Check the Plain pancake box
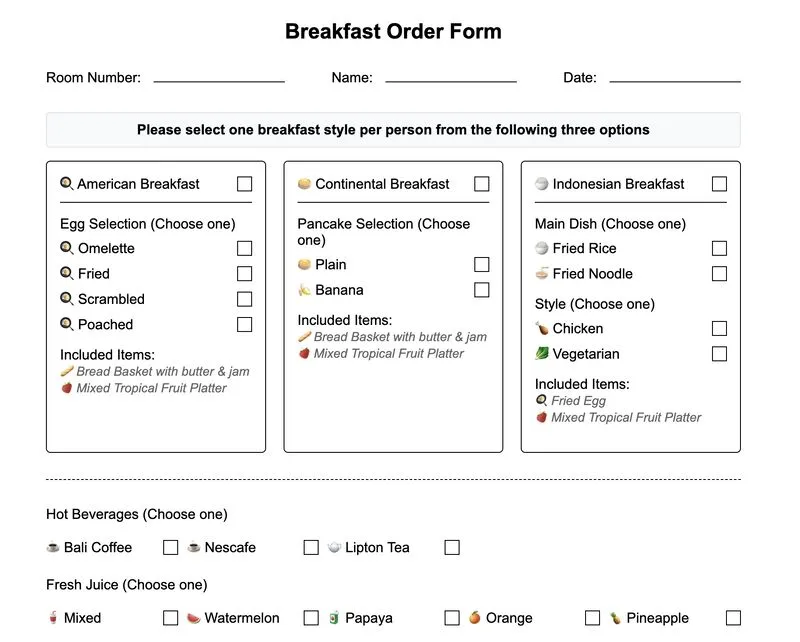800x642 pixels. click(482, 264)
